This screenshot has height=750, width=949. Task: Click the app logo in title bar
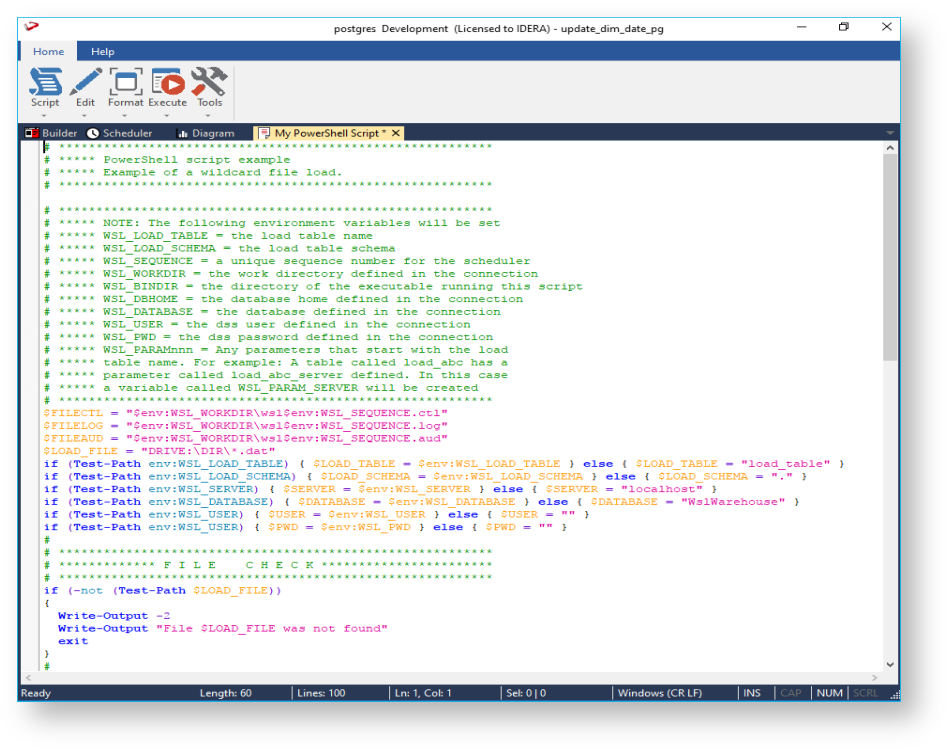click(x=31, y=27)
